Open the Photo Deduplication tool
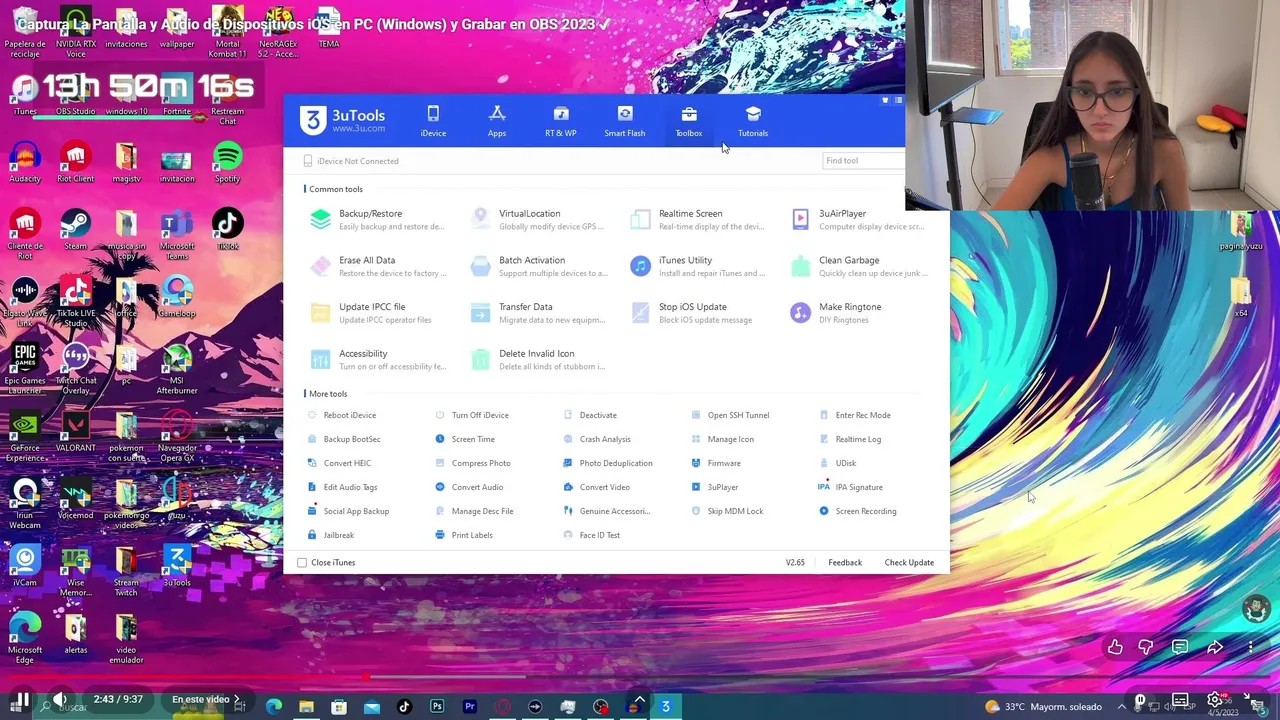Viewport: 1280px width, 720px height. (608, 463)
